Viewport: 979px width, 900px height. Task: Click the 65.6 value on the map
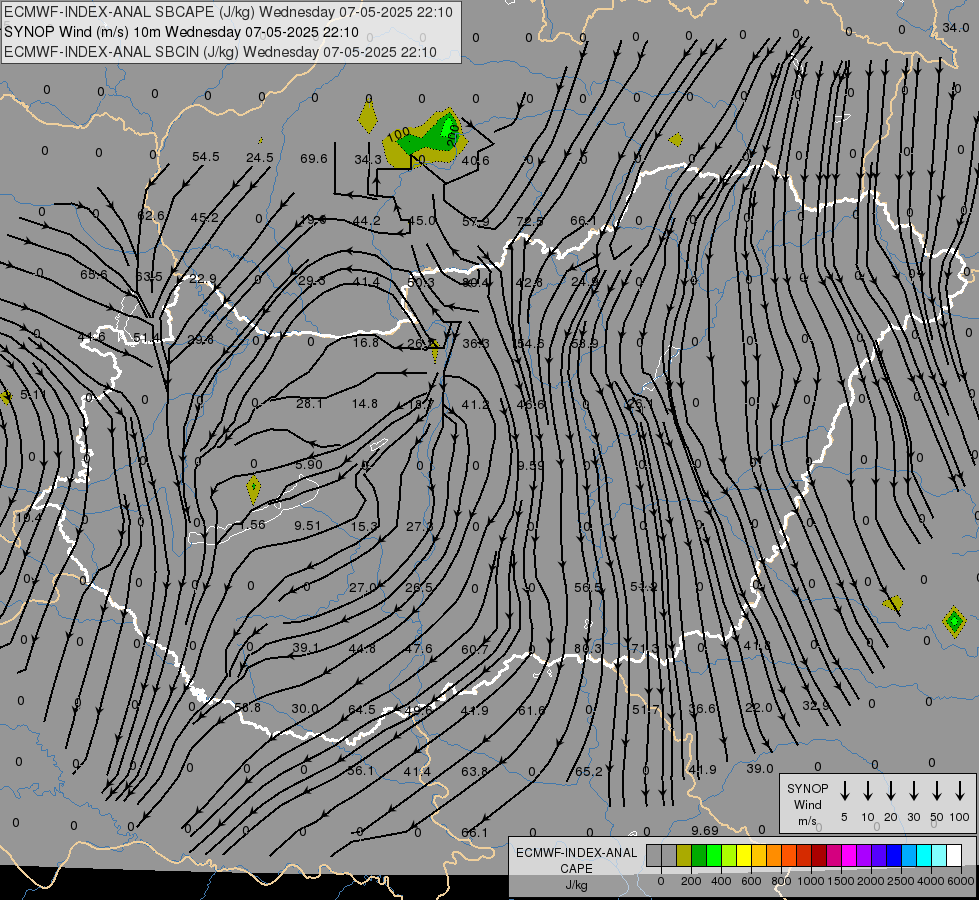(x=94, y=274)
